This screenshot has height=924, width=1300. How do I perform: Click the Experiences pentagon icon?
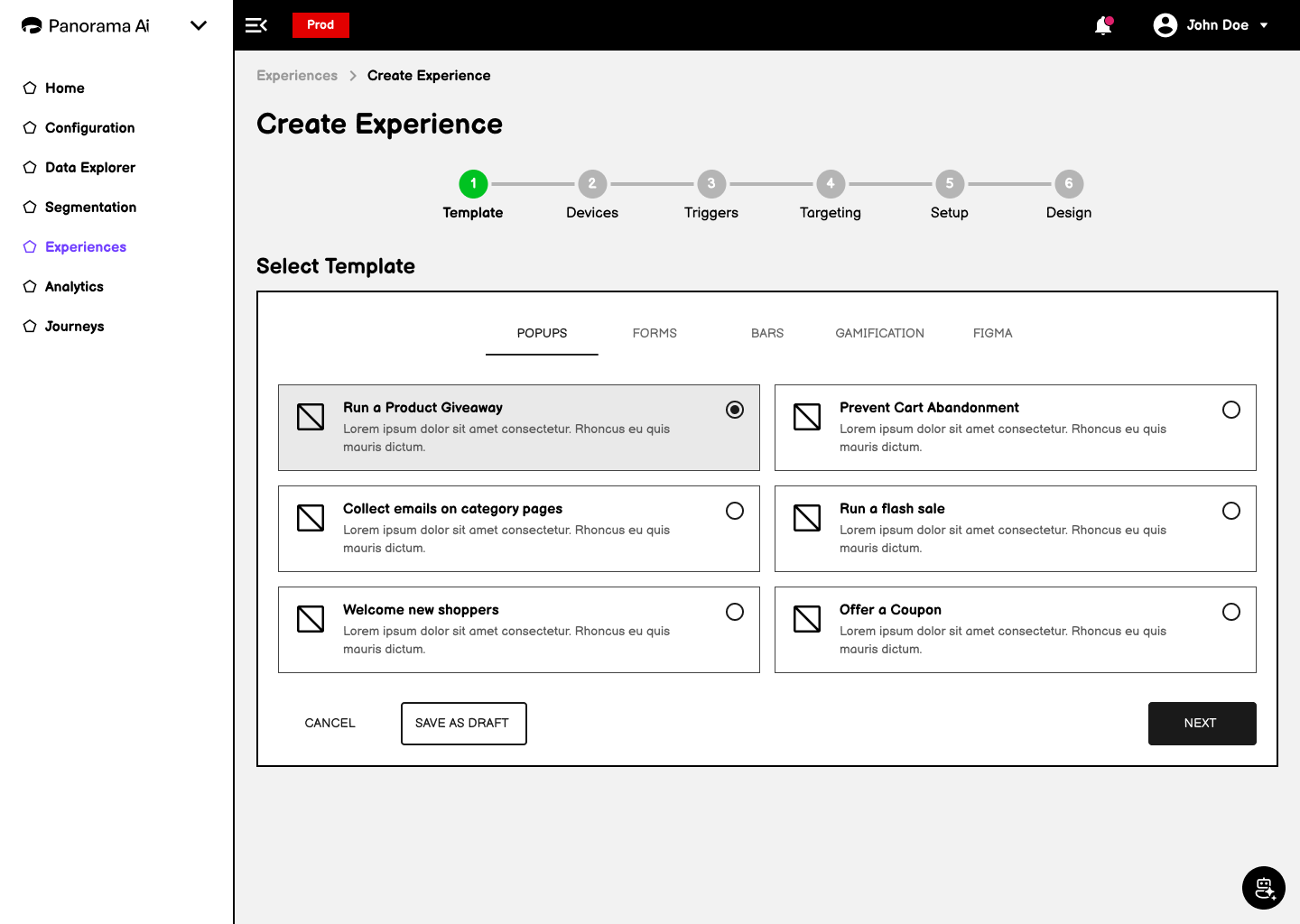pos(30,246)
